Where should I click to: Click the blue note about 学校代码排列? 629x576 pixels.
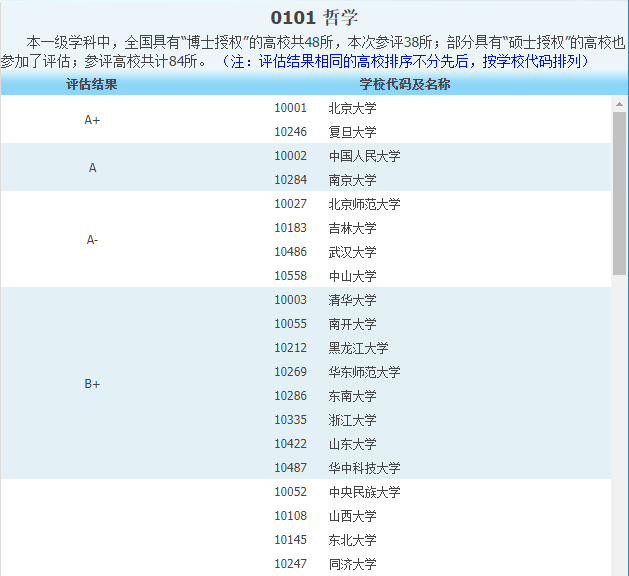click(x=404, y=61)
